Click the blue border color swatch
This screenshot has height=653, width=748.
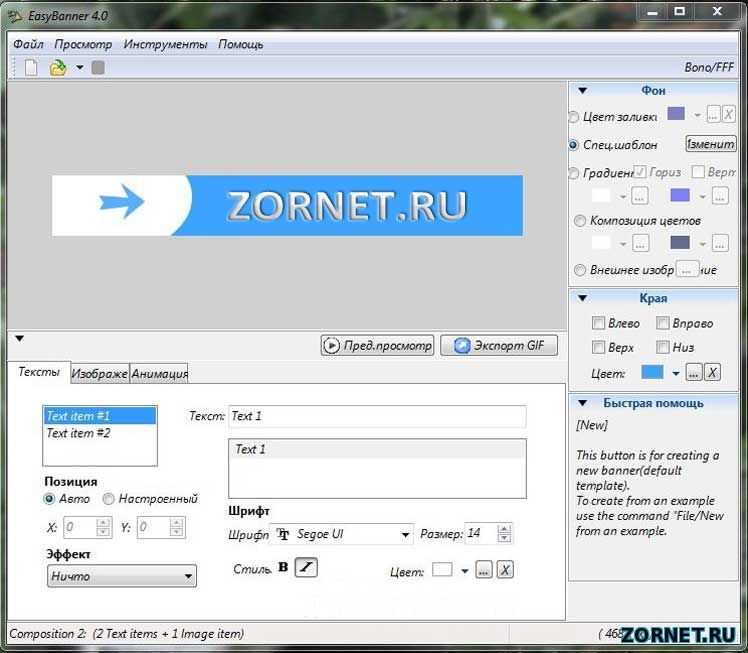pyautogui.click(x=652, y=372)
